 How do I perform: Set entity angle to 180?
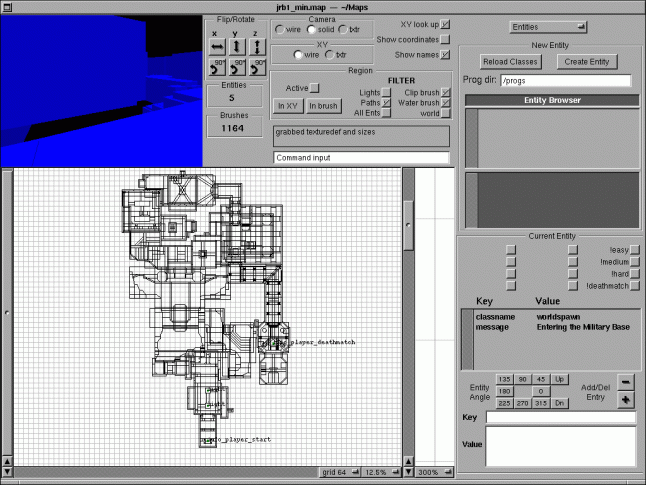pos(504,391)
